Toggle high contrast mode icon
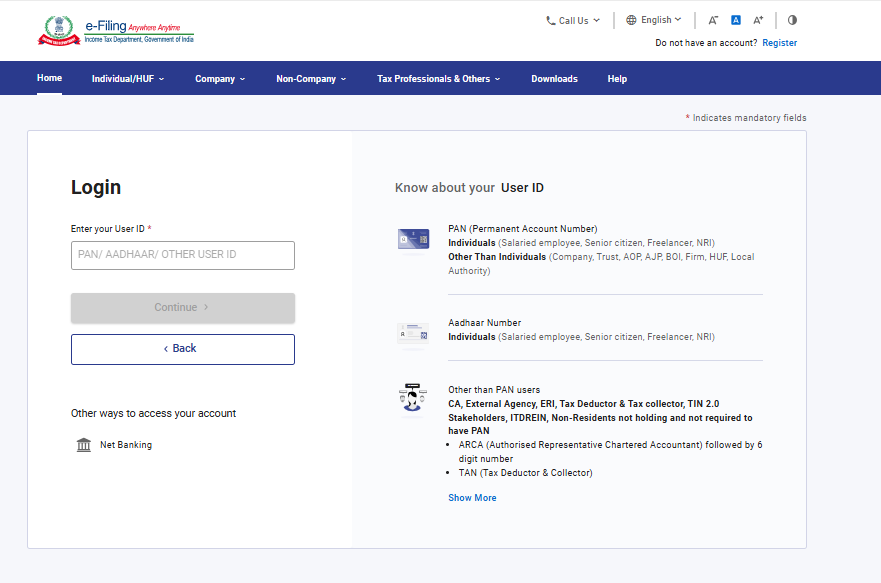This screenshot has width=881, height=583. pyautogui.click(x=792, y=20)
